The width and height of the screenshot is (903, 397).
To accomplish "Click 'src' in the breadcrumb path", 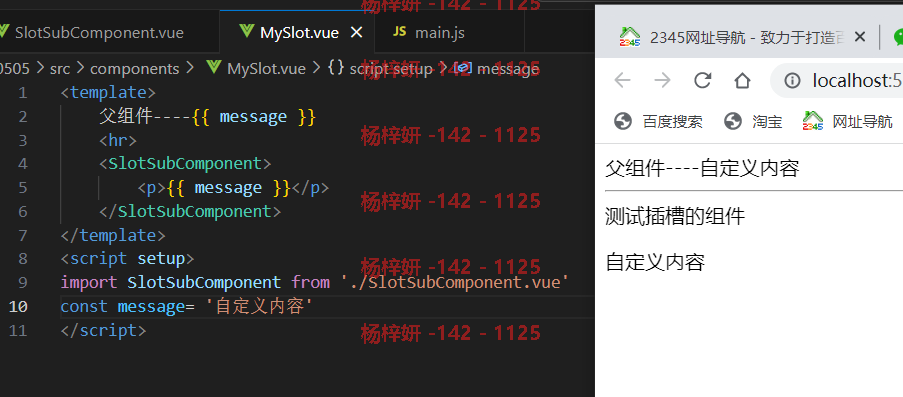I will pyautogui.click(x=60, y=69).
